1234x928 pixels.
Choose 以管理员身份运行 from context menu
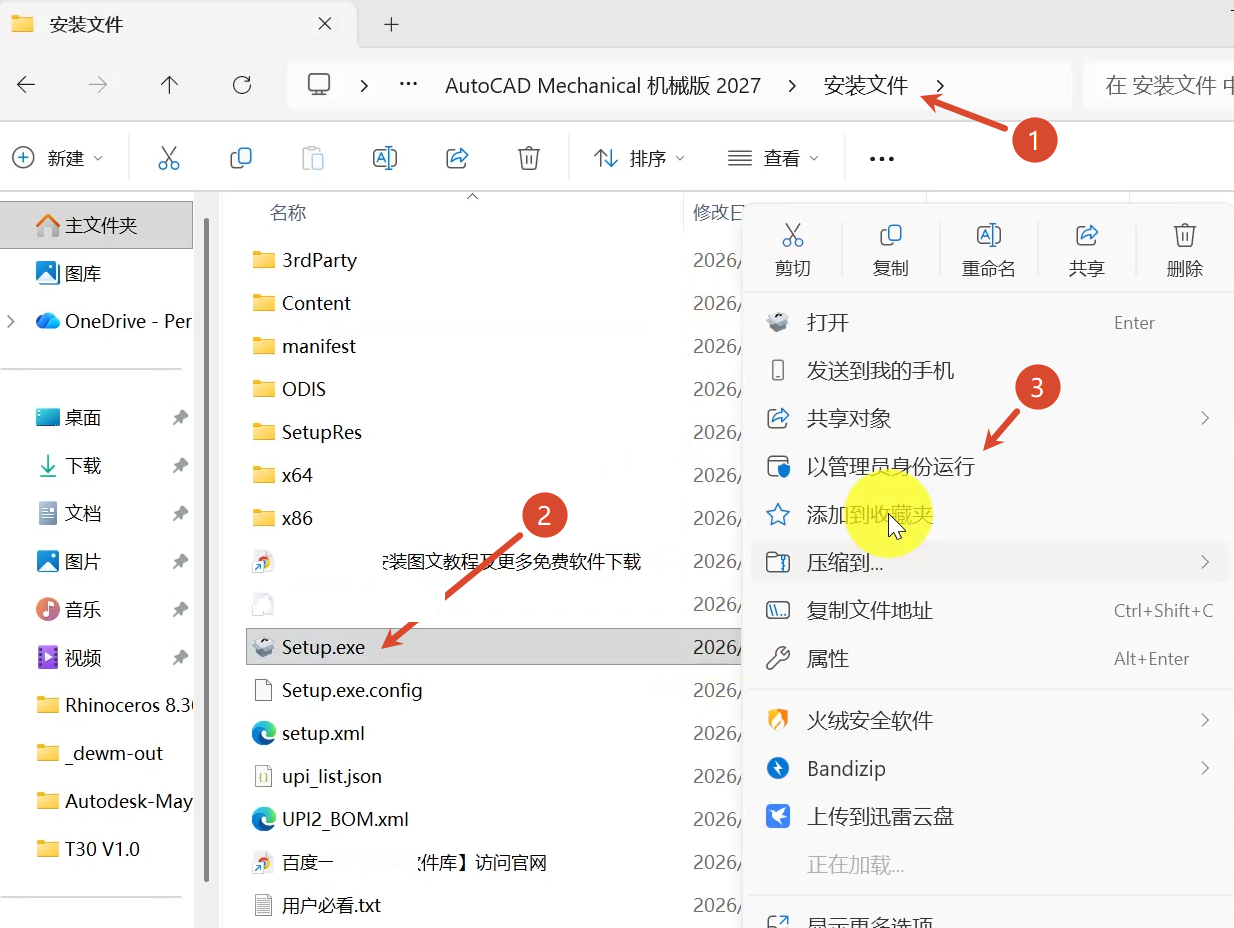click(989, 467)
